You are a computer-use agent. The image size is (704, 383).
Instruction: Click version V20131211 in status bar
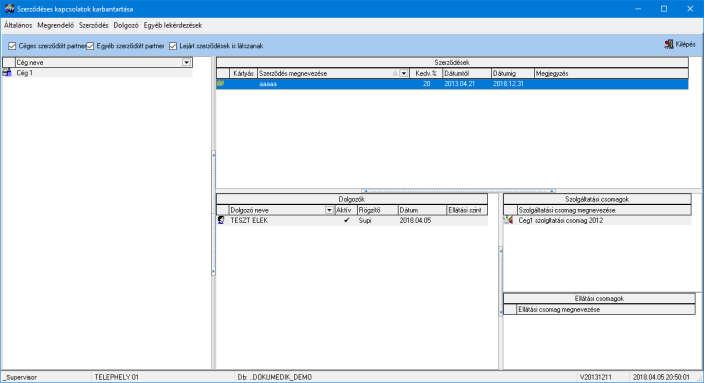click(x=595, y=378)
